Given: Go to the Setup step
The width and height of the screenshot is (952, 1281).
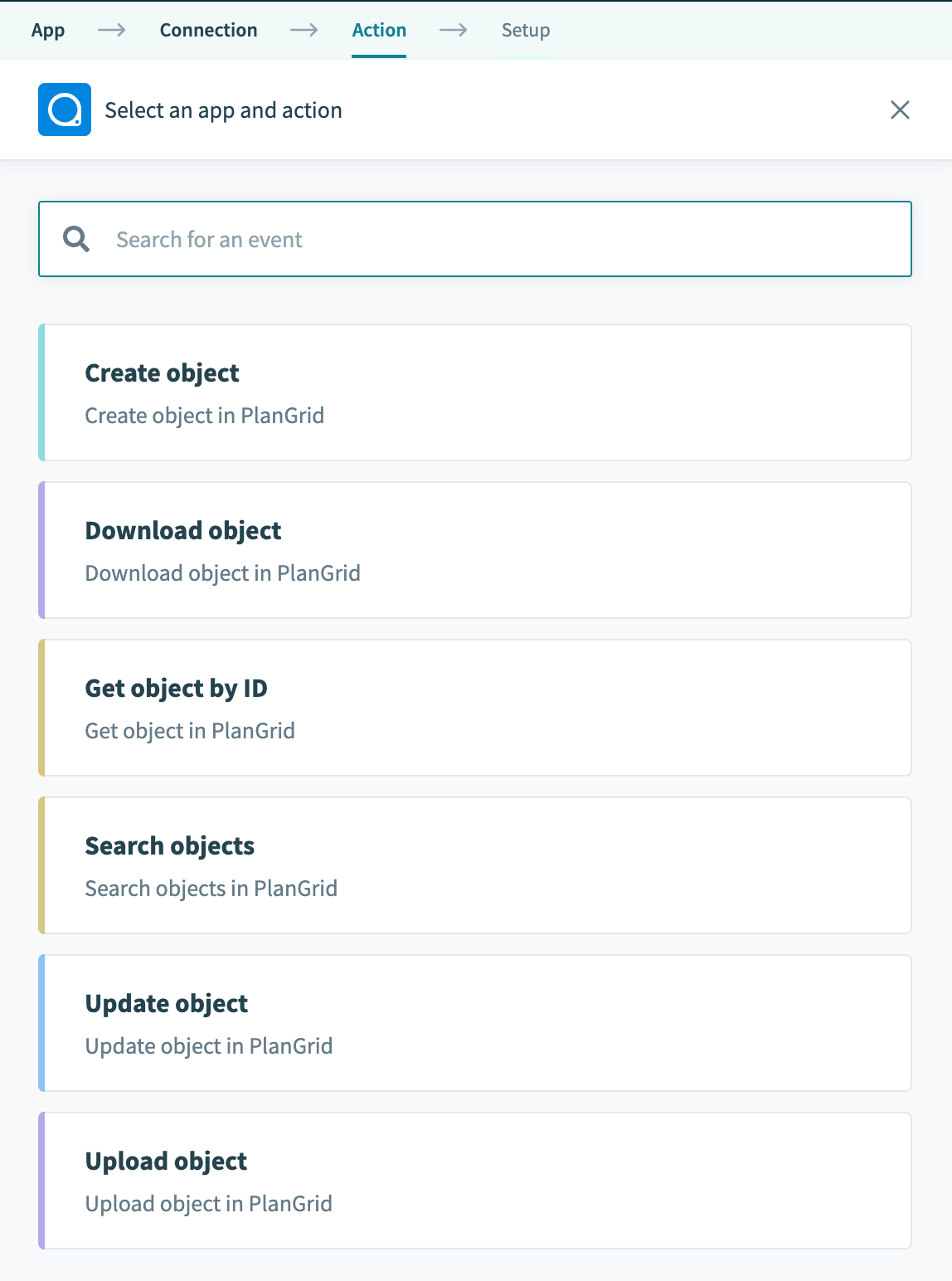Looking at the screenshot, I should 526,30.
